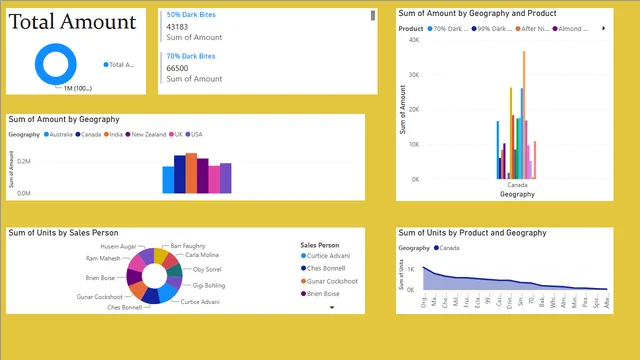Expand Sales Person legend with down arrow
The width and height of the screenshot is (640, 360).
332,307
